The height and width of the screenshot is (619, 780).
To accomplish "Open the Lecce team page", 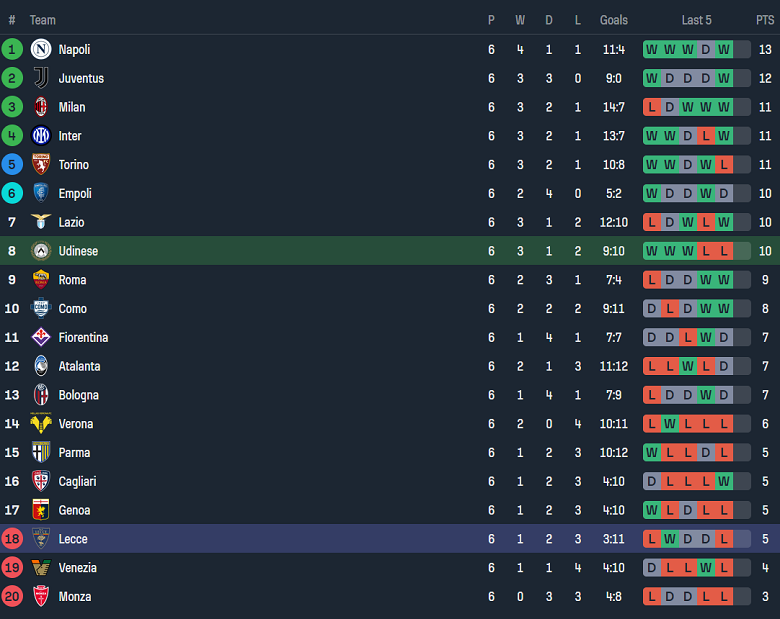I will (x=73, y=539).
